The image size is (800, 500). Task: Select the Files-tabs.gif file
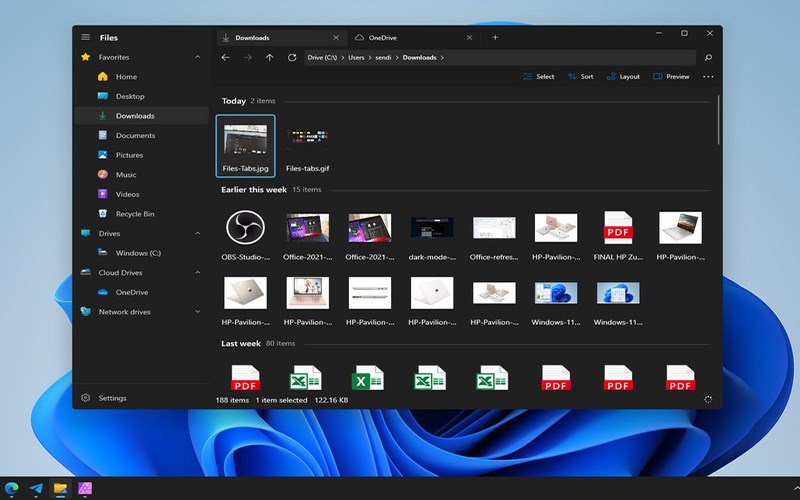pos(307,146)
